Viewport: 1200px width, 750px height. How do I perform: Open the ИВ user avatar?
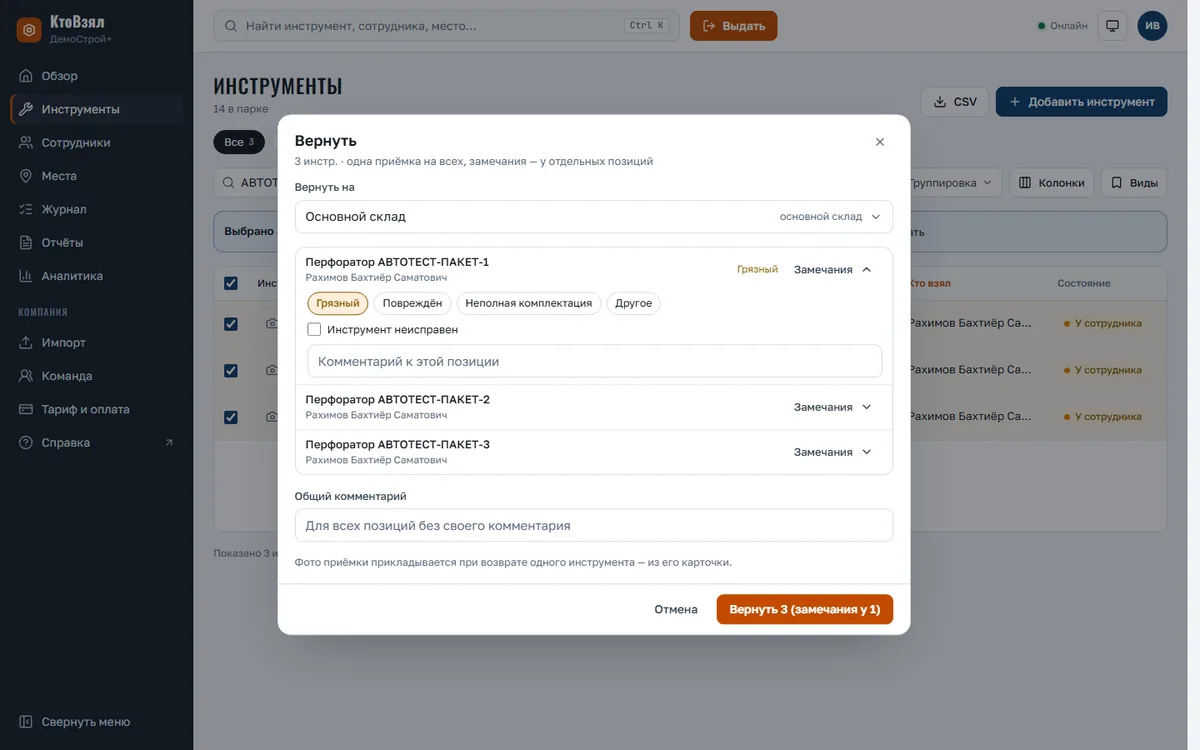1152,26
